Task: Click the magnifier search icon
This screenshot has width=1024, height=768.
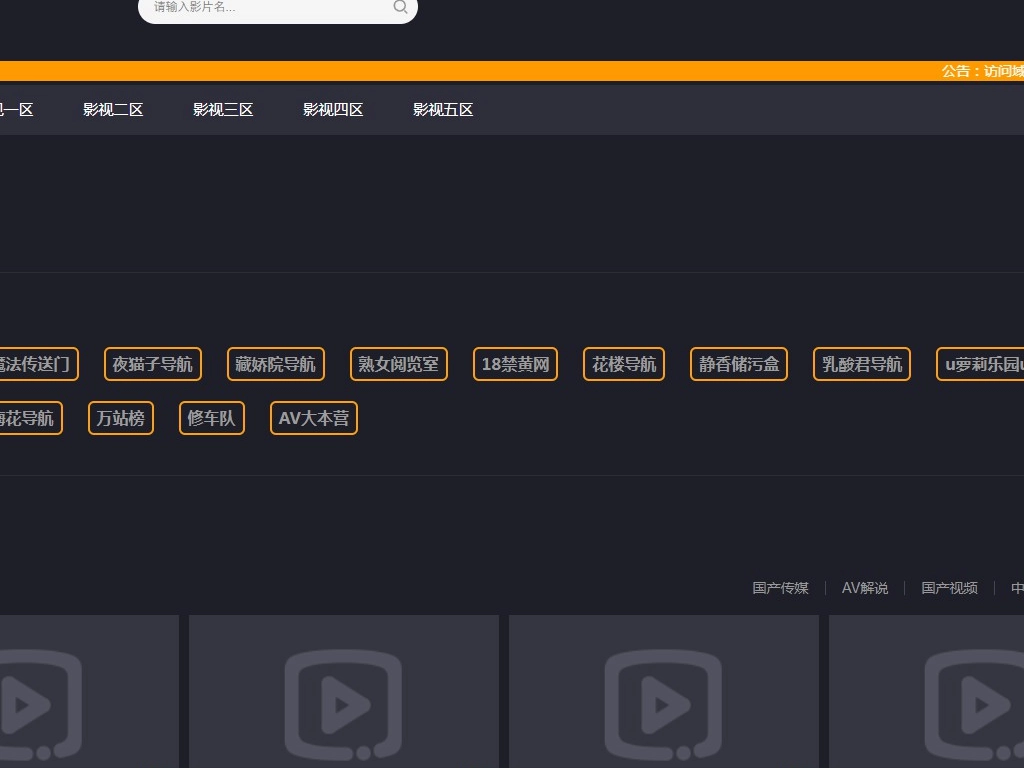Action: click(400, 8)
